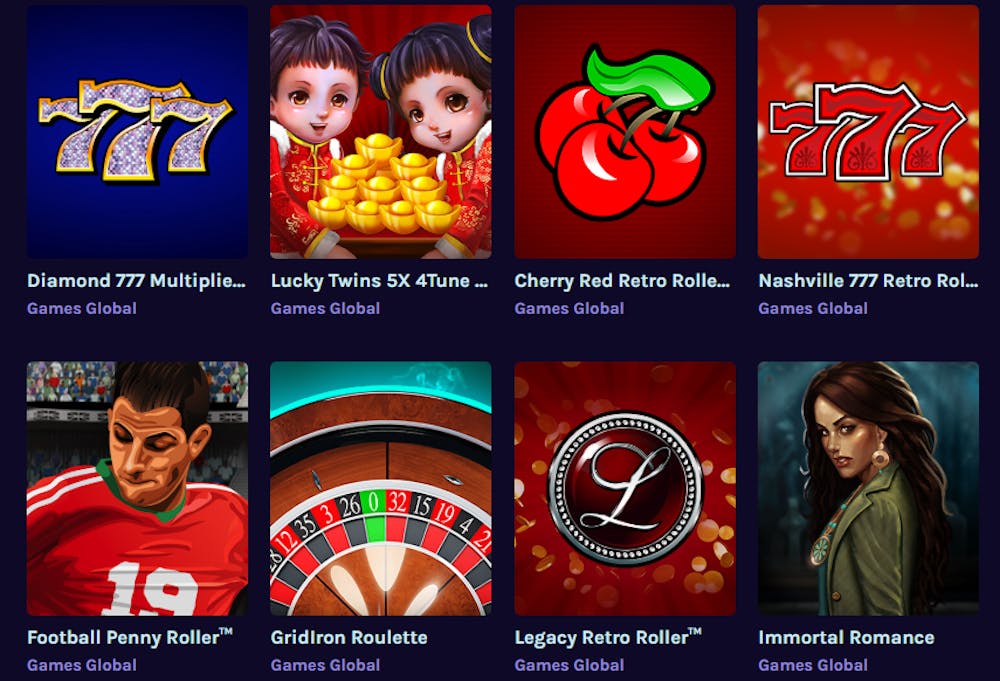The width and height of the screenshot is (1000, 681).
Task: Select the Legacy Retro Roller L emblem
Action: pyautogui.click(x=625, y=488)
